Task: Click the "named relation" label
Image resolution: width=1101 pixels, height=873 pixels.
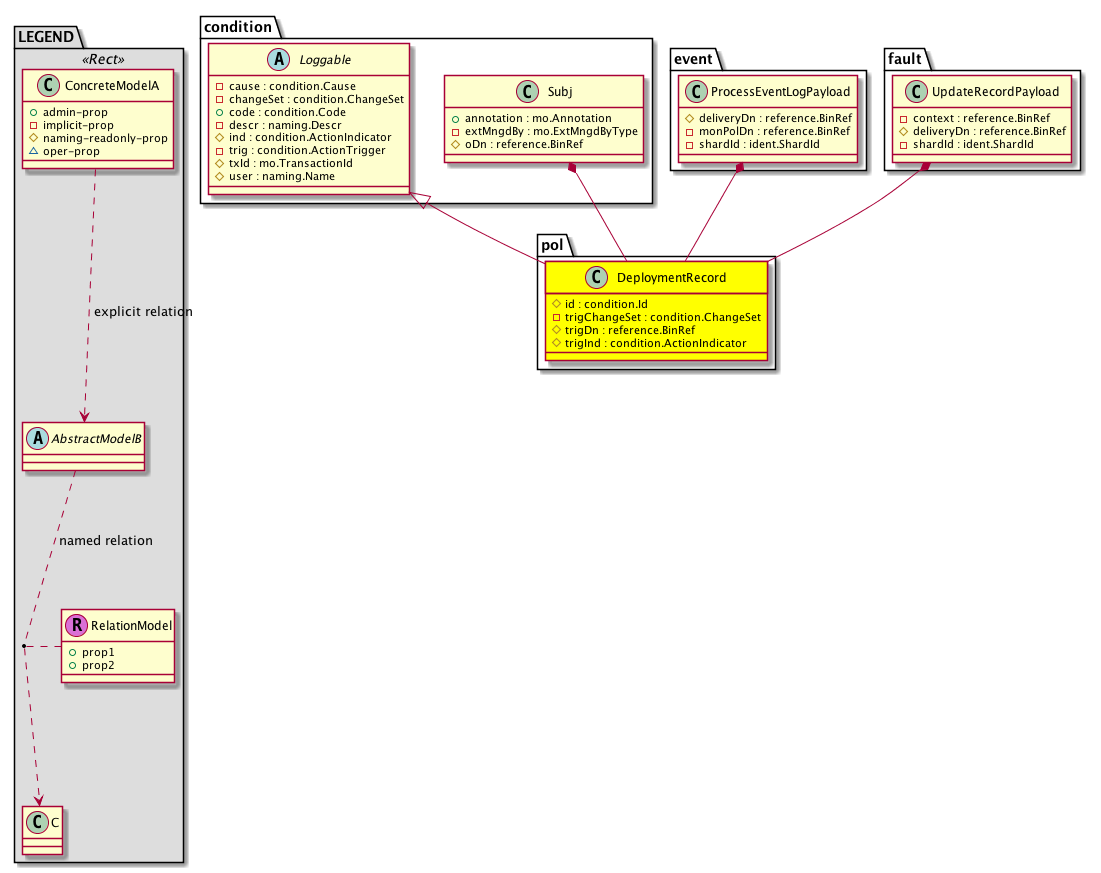Action: [106, 541]
